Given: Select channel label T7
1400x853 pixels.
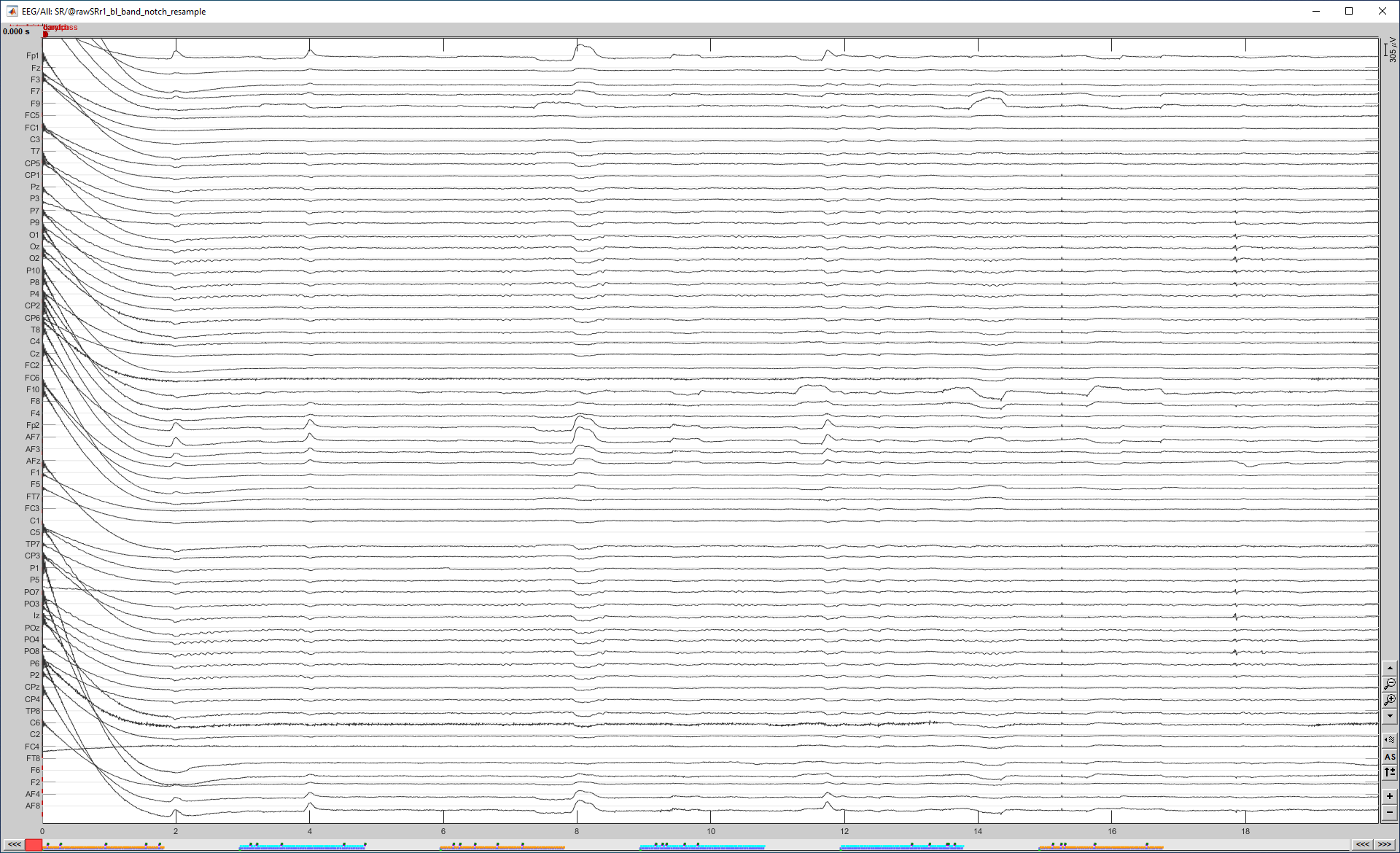Looking at the screenshot, I should [35, 151].
